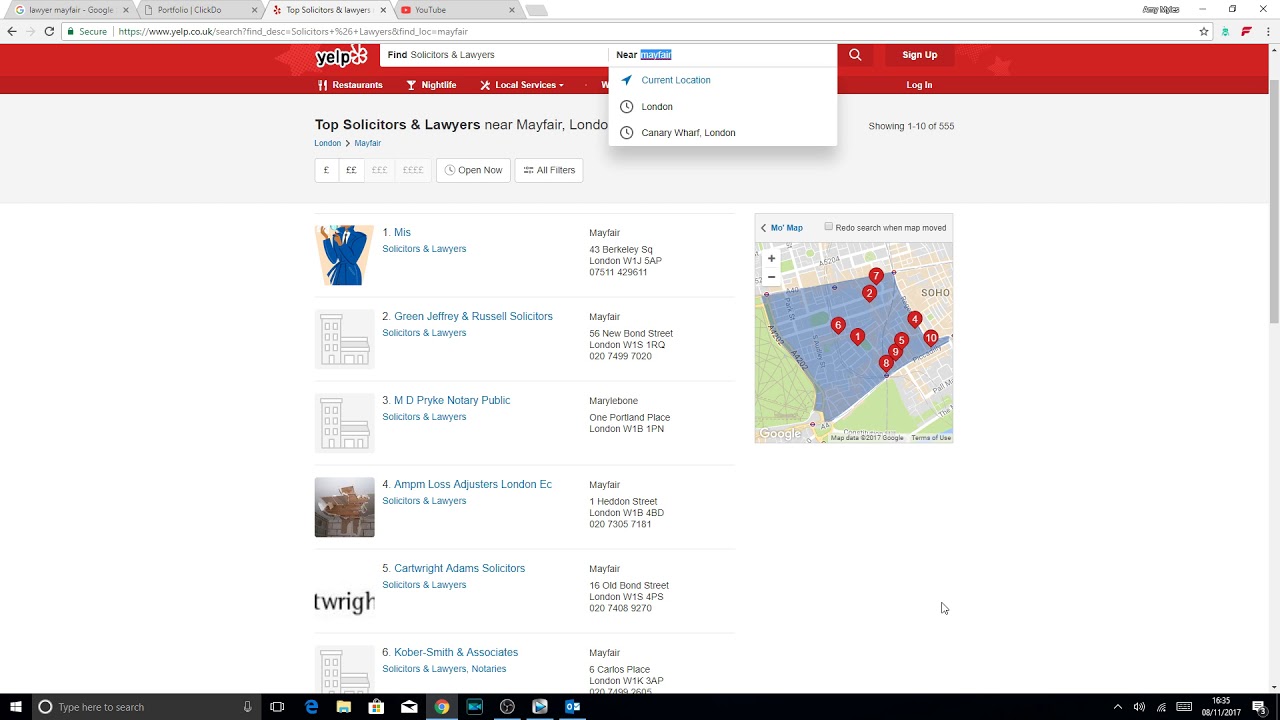Open map Terms of Use link
The image size is (1280, 720).
pos(931,438)
